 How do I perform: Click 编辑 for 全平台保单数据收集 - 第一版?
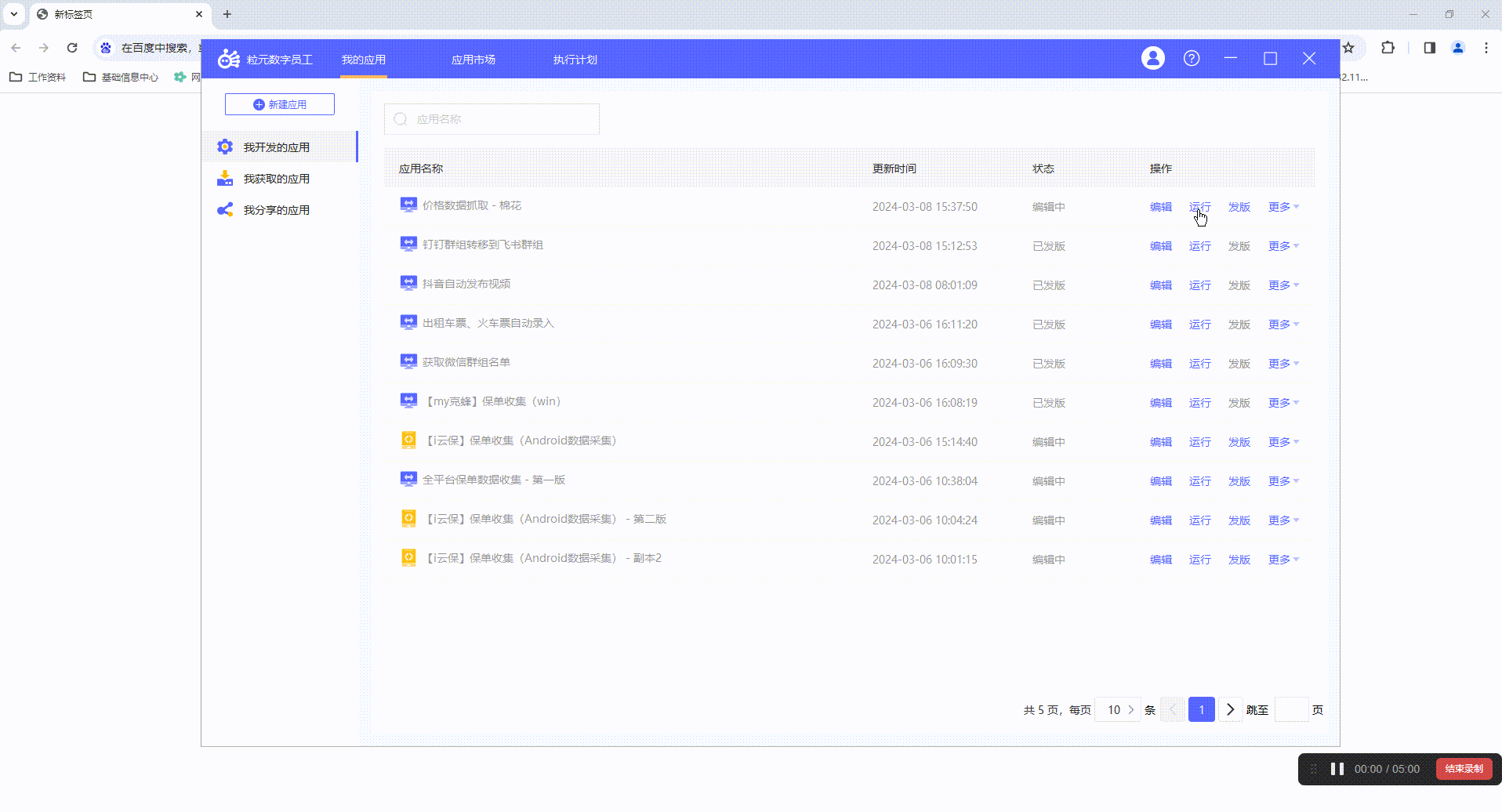[1161, 481]
